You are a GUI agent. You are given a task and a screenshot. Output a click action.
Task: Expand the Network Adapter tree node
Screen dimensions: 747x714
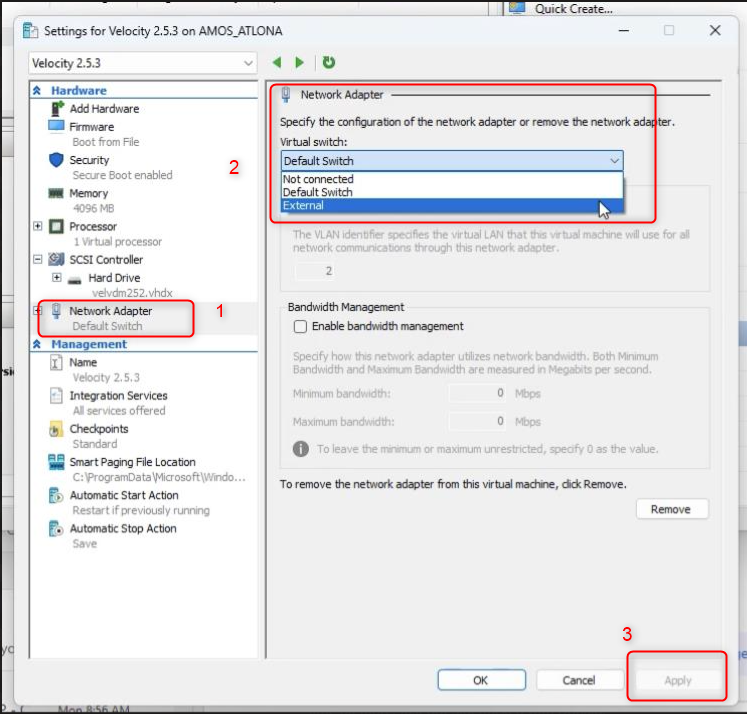[x=38, y=311]
